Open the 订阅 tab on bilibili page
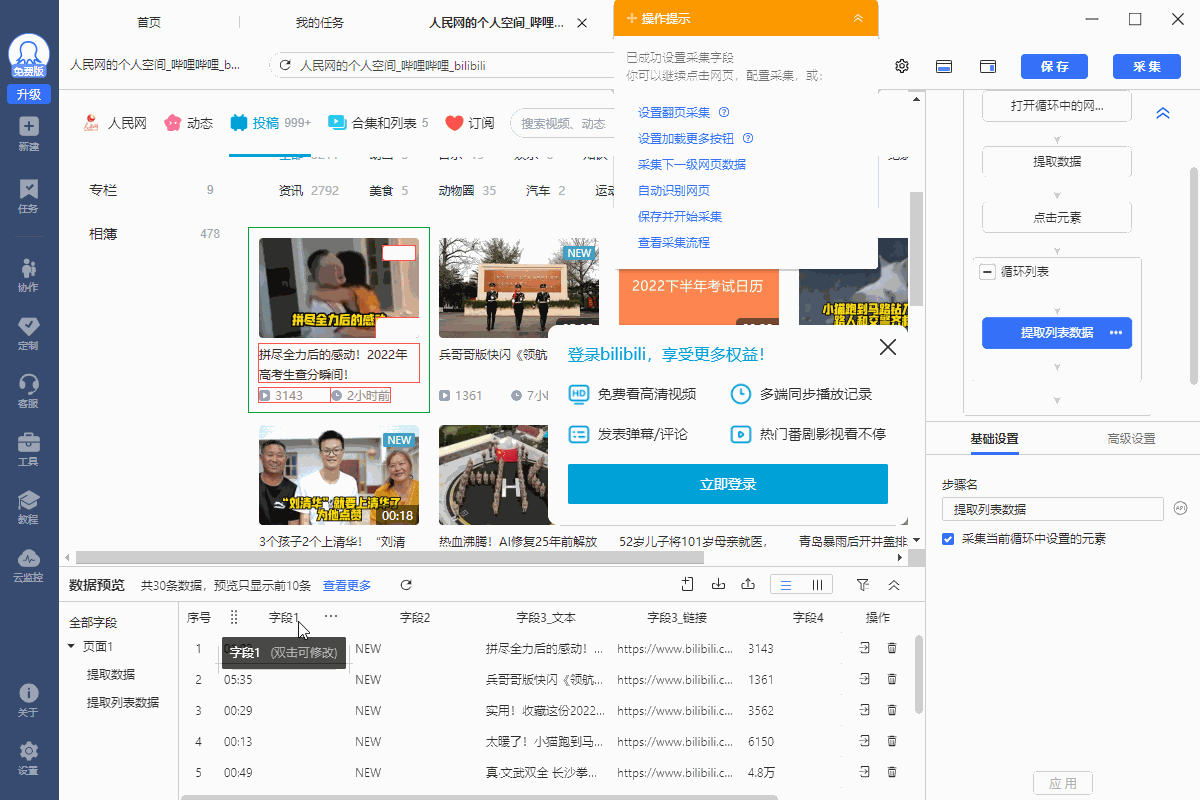 coord(470,123)
